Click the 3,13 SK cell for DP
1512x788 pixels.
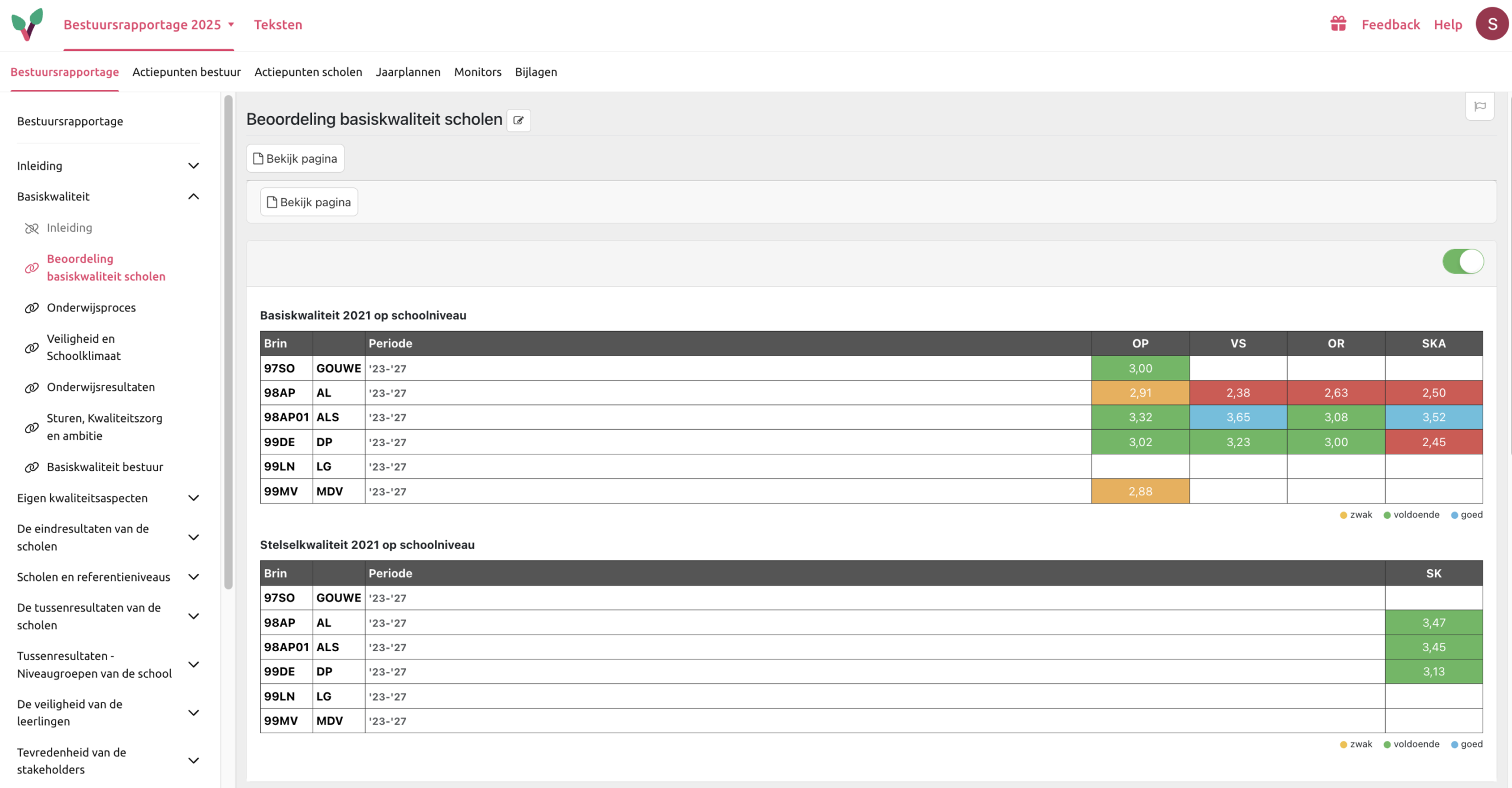tap(1433, 672)
